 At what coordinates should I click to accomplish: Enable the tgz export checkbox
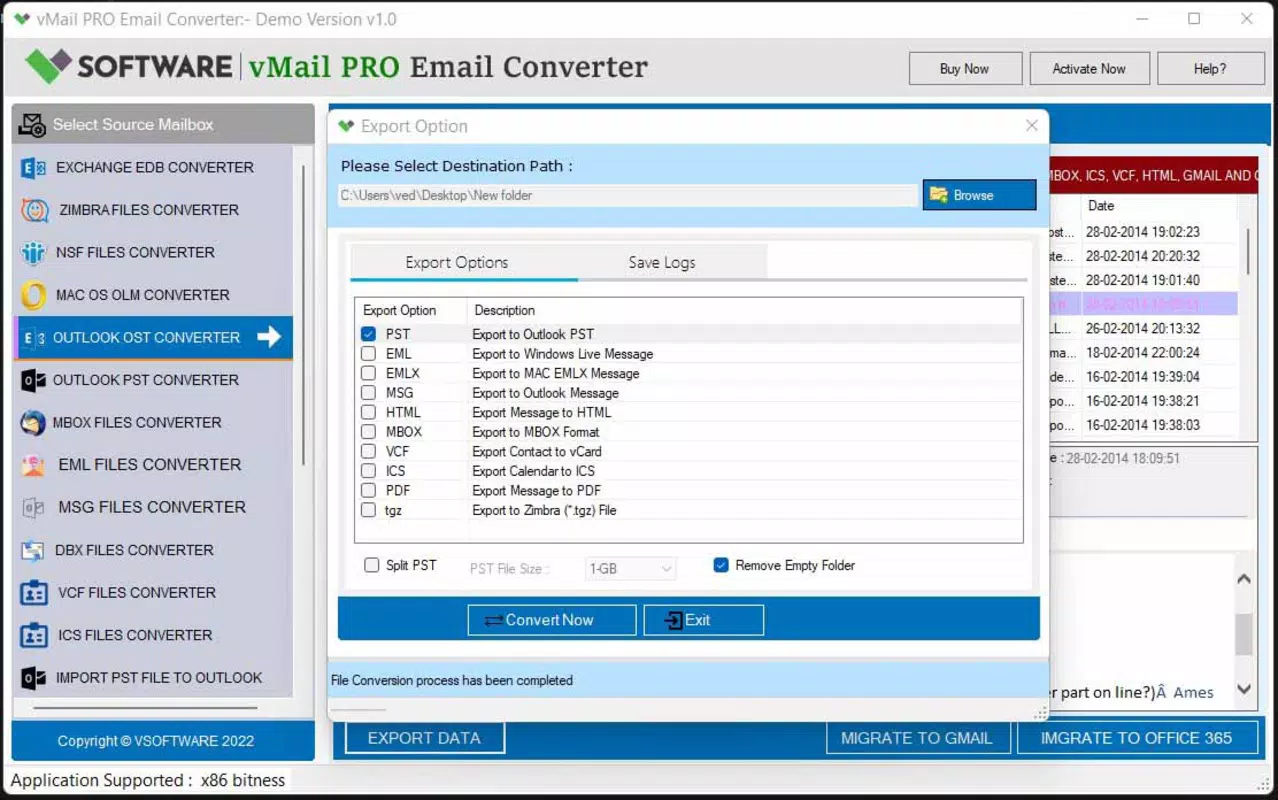tap(369, 510)
